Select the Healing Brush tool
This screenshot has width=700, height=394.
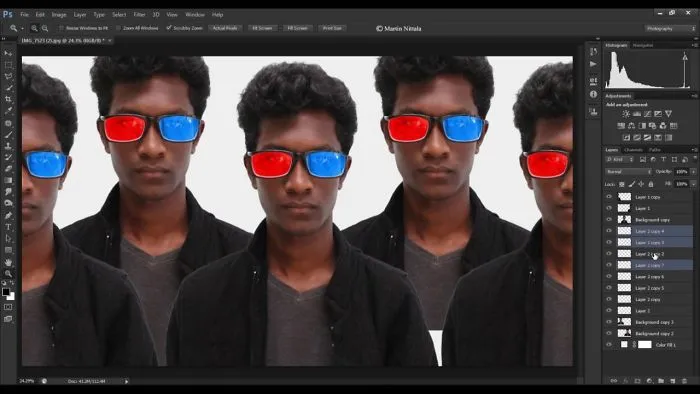[x=8, y=123]
